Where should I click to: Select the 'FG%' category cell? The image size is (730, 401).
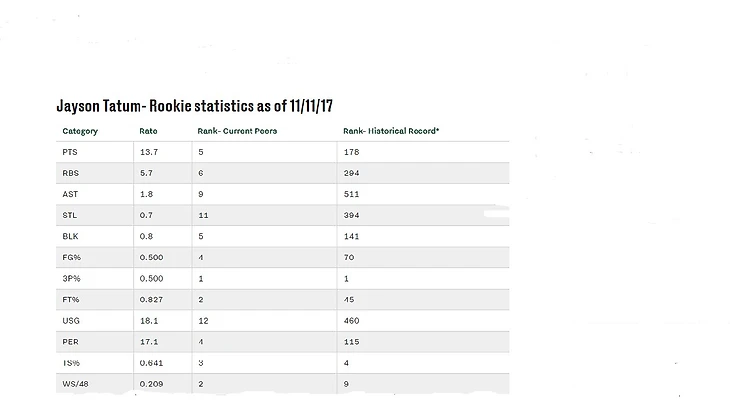click(x=72, y=257)
